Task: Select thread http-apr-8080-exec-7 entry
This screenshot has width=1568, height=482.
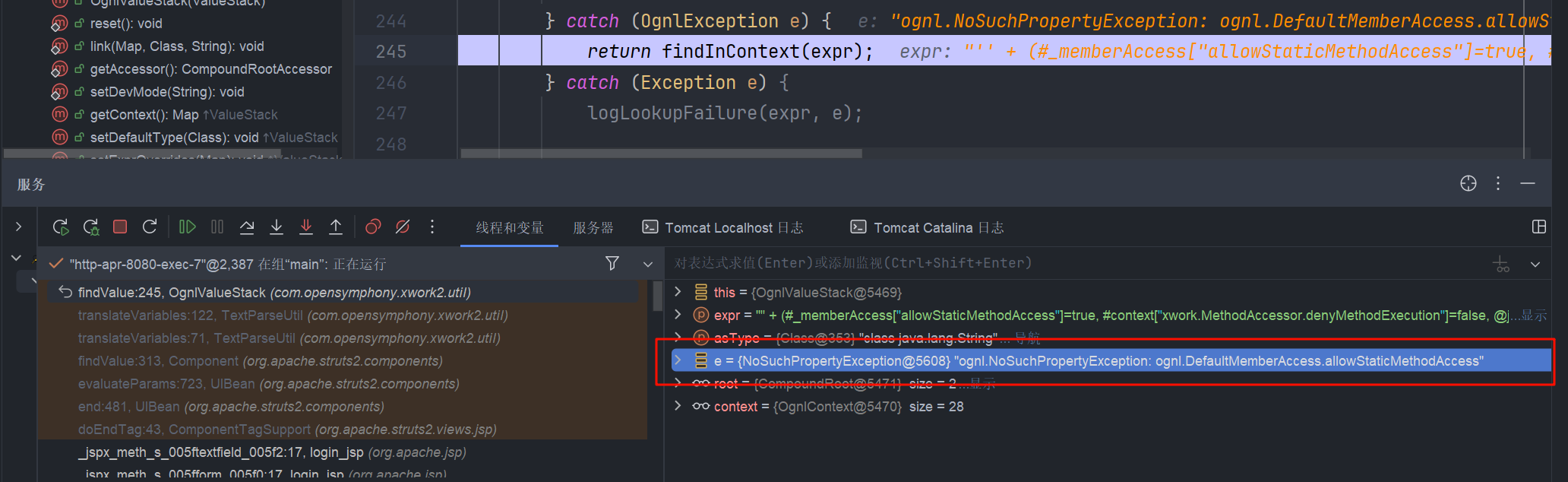Action: [228, 265]
